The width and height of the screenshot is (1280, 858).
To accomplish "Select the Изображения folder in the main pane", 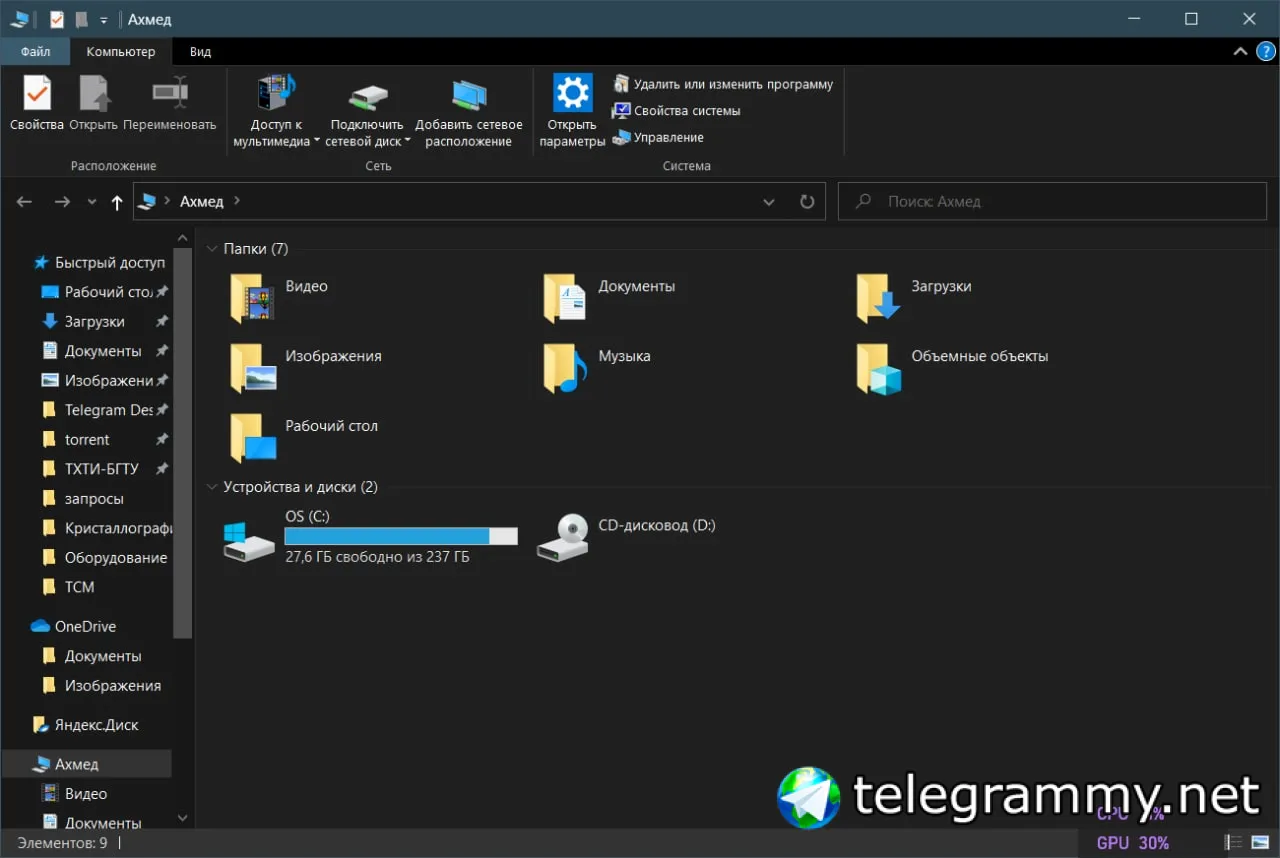I will (305, 368).
